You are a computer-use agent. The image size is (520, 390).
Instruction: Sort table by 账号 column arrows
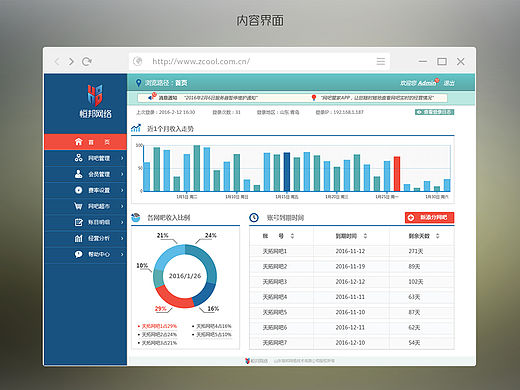point(292,236)
